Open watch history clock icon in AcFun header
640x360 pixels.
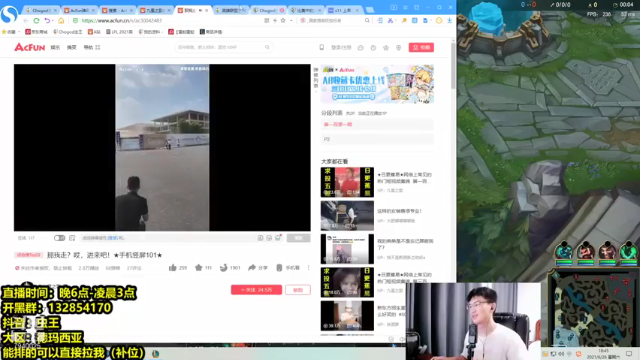point(373,48)
